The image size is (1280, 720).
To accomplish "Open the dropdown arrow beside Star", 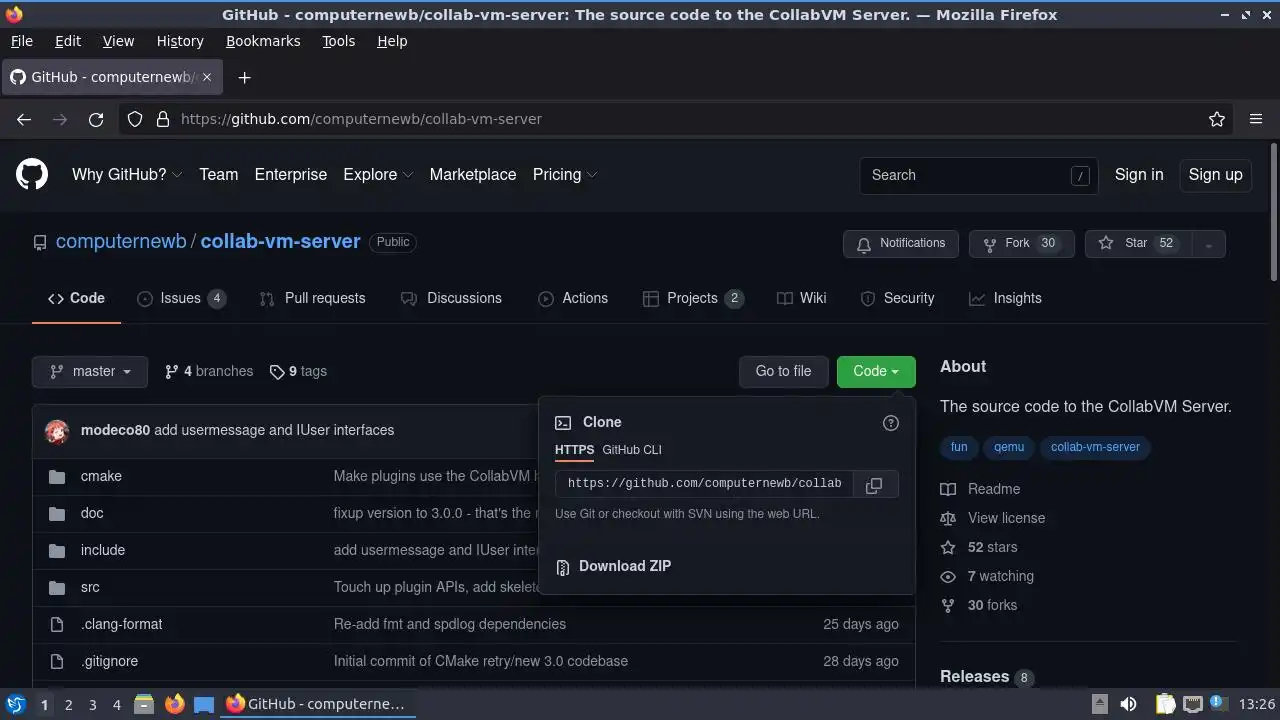I will (1208, 244).
